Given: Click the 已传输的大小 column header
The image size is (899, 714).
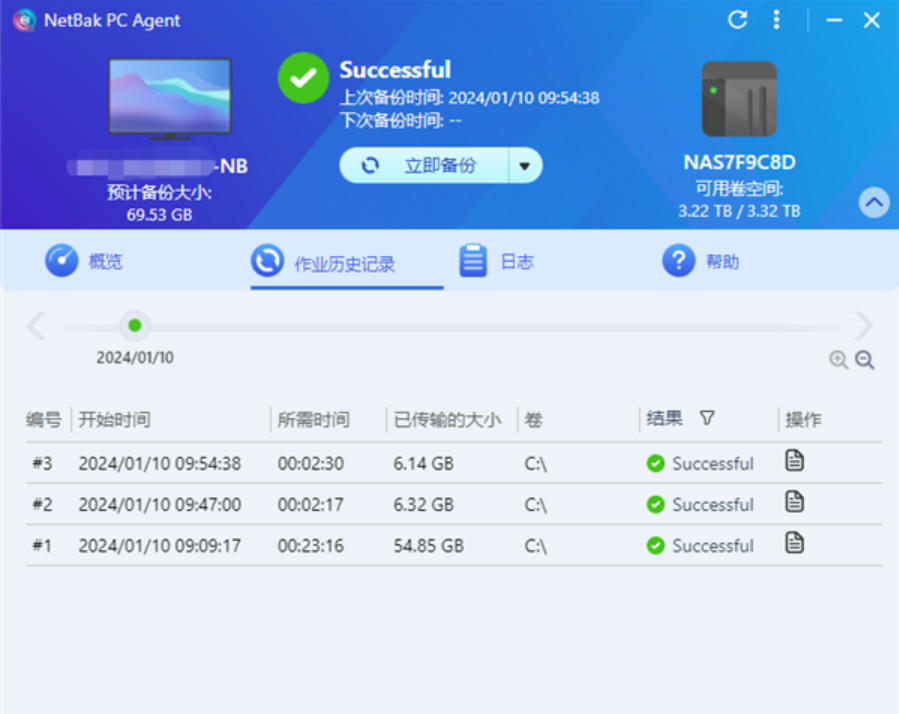Looking at the screenshot, I should click(447, 419).
